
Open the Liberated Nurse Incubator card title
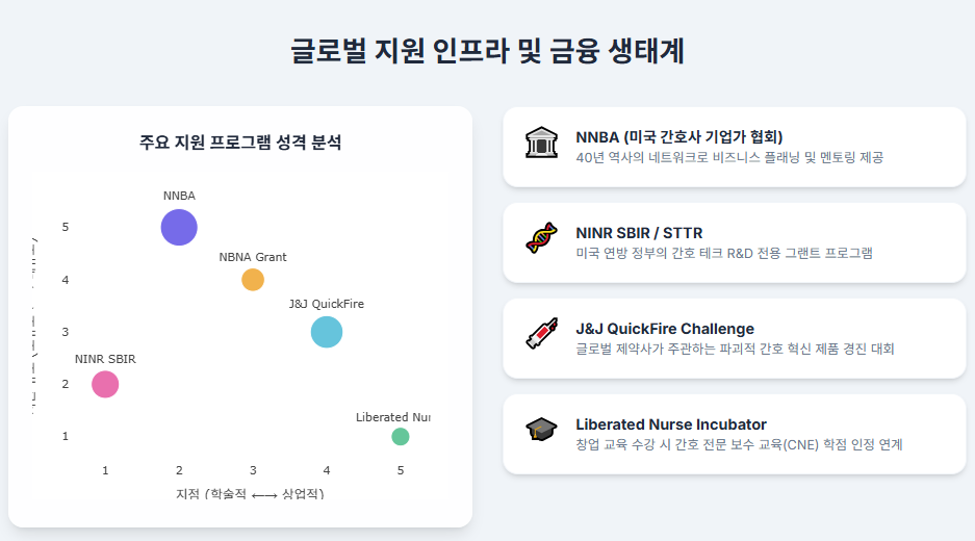pos(671,425)
